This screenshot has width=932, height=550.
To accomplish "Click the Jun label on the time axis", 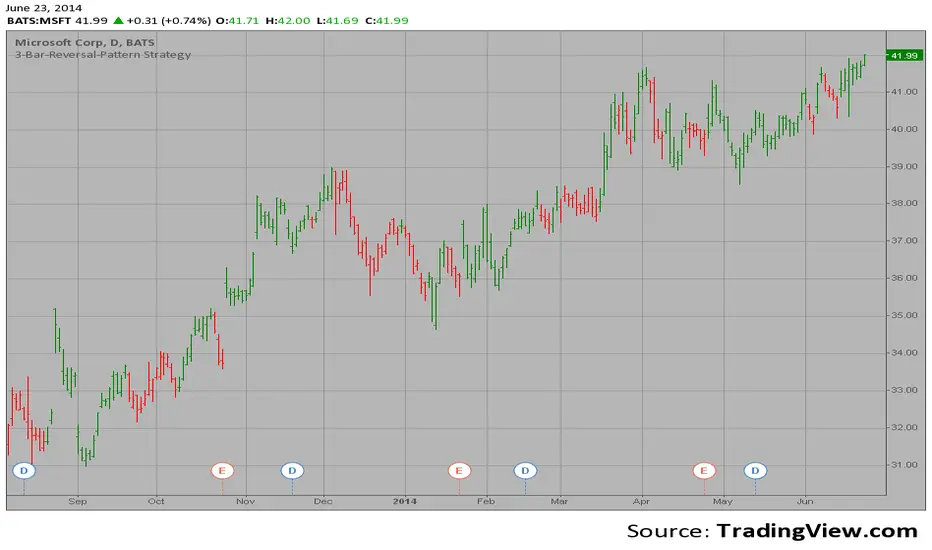I will 805,501.
